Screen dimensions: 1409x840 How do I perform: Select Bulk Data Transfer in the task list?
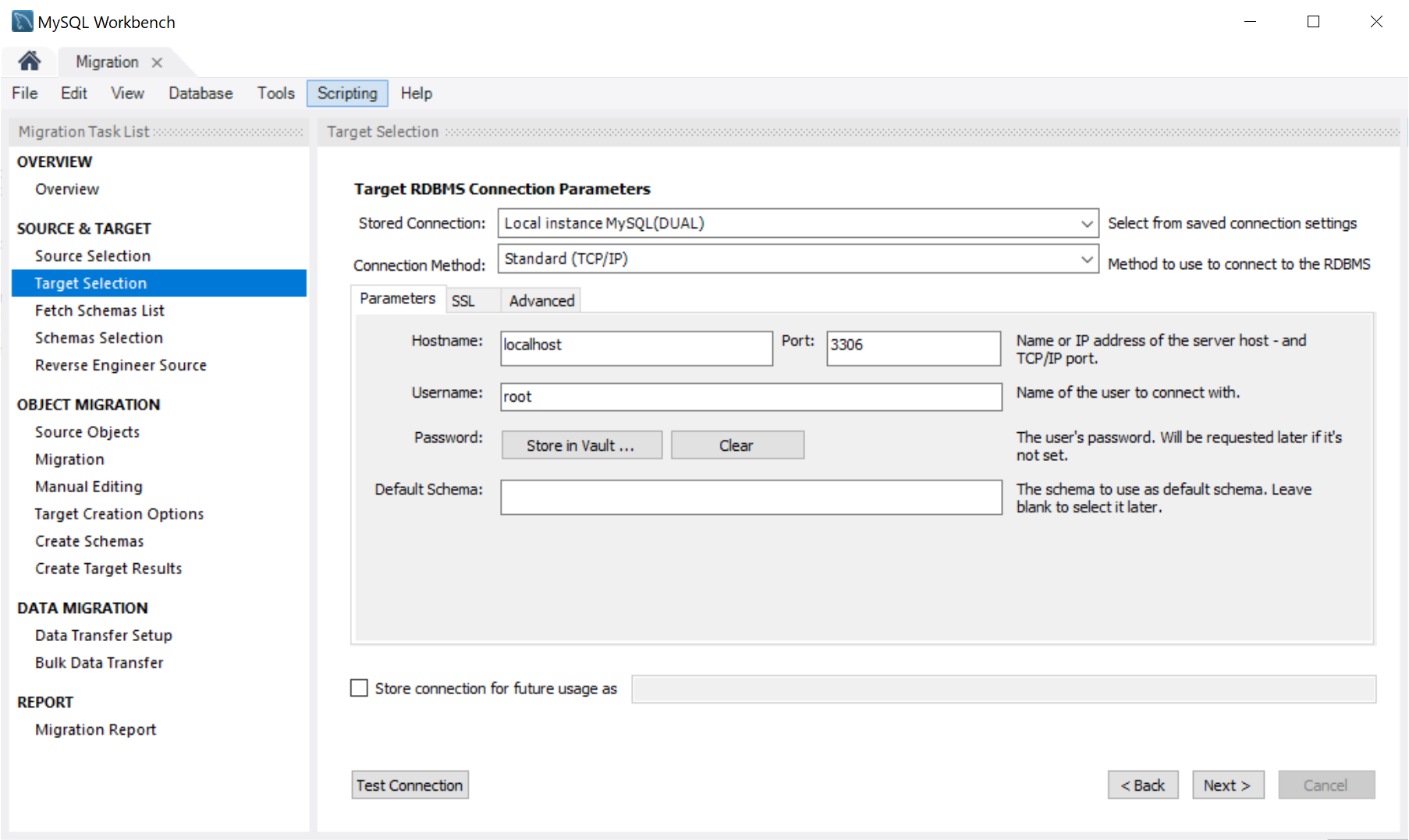(99, 663)
